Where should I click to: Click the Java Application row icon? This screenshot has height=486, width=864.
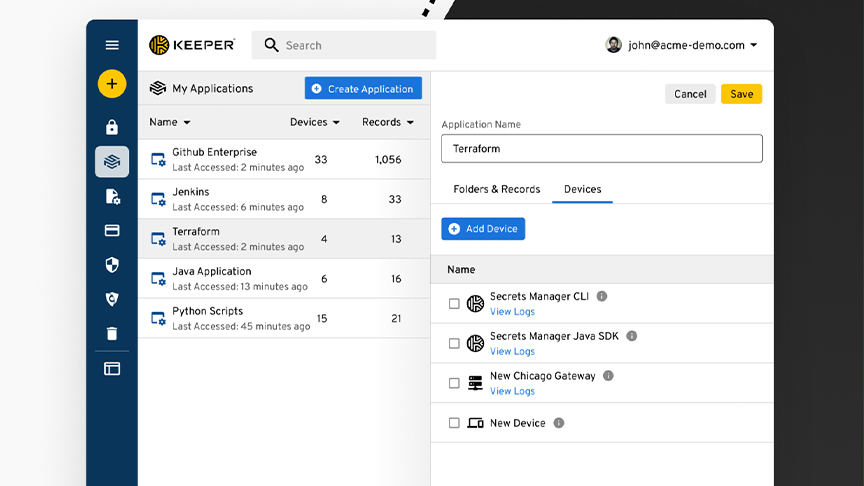click(x=158, y=279)
